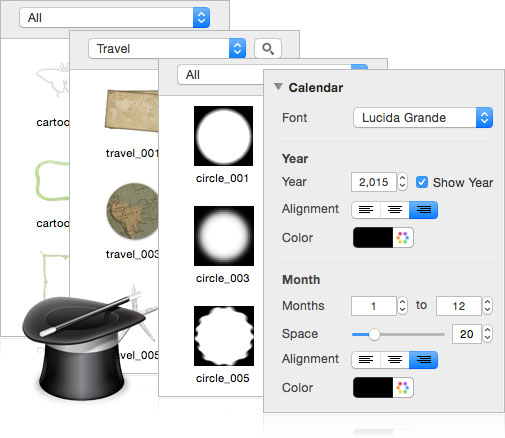Screen dimensions: 505x438
Task: Click the Month color black swatch
Action: pos(373,388)
